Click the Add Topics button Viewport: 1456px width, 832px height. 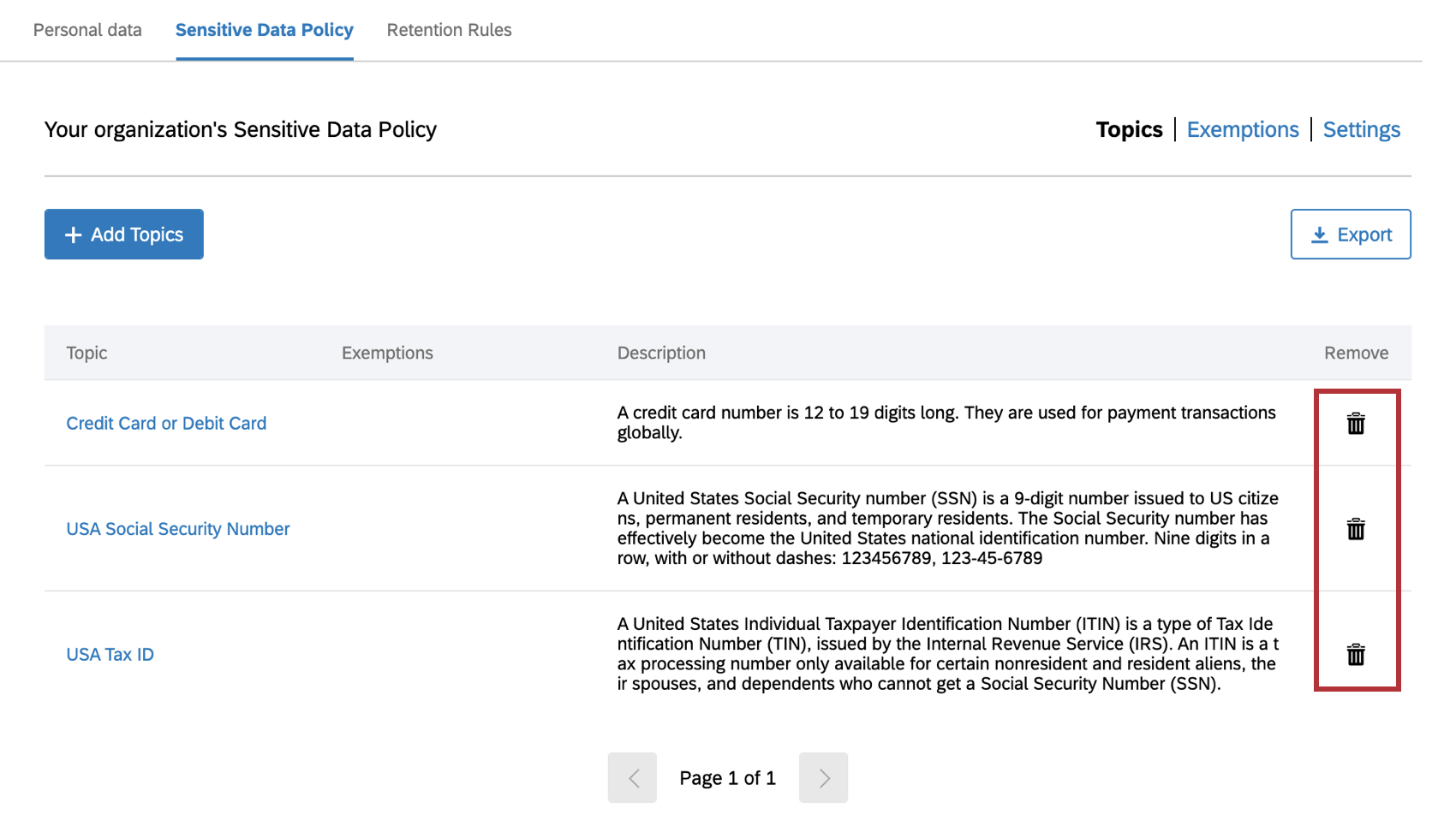124,235
